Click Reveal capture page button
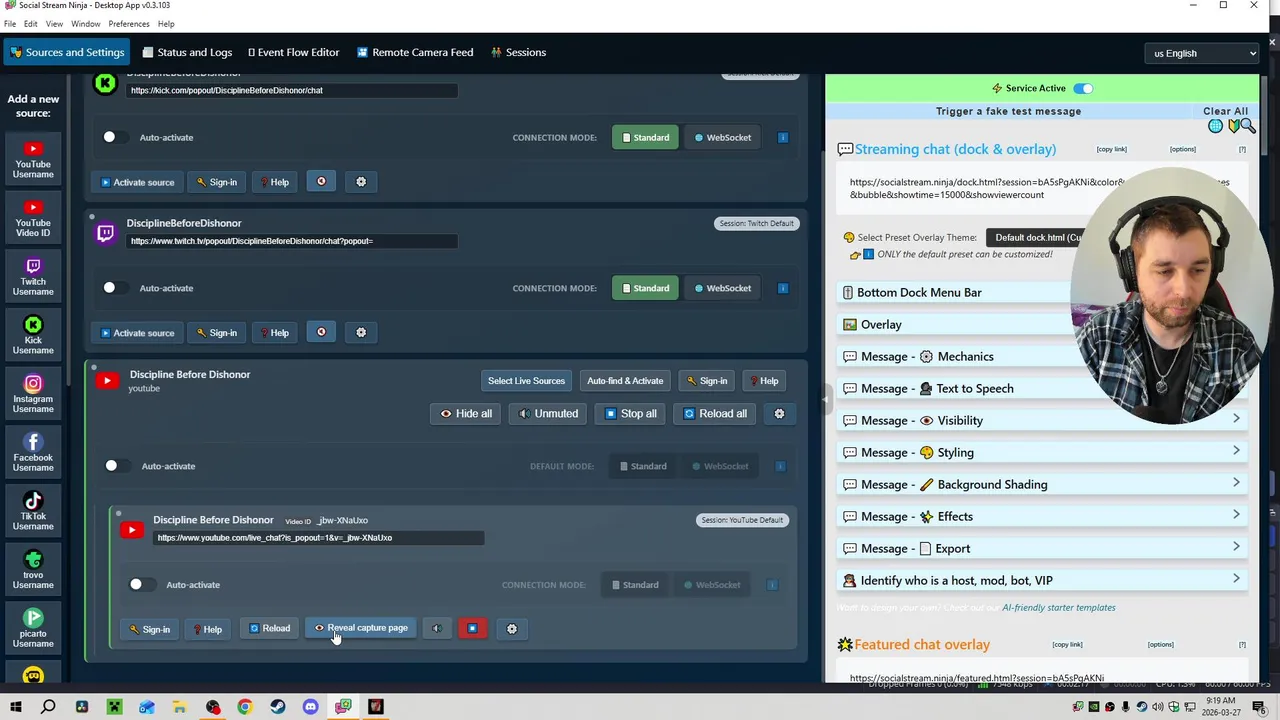The width and height of the screenshot is (1280, 720). pos(362,629)
